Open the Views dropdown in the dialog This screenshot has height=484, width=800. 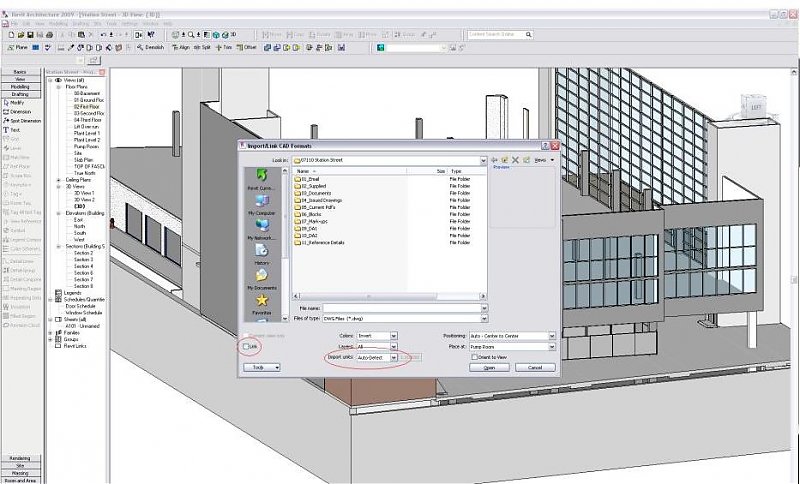[x=544, y=160]
